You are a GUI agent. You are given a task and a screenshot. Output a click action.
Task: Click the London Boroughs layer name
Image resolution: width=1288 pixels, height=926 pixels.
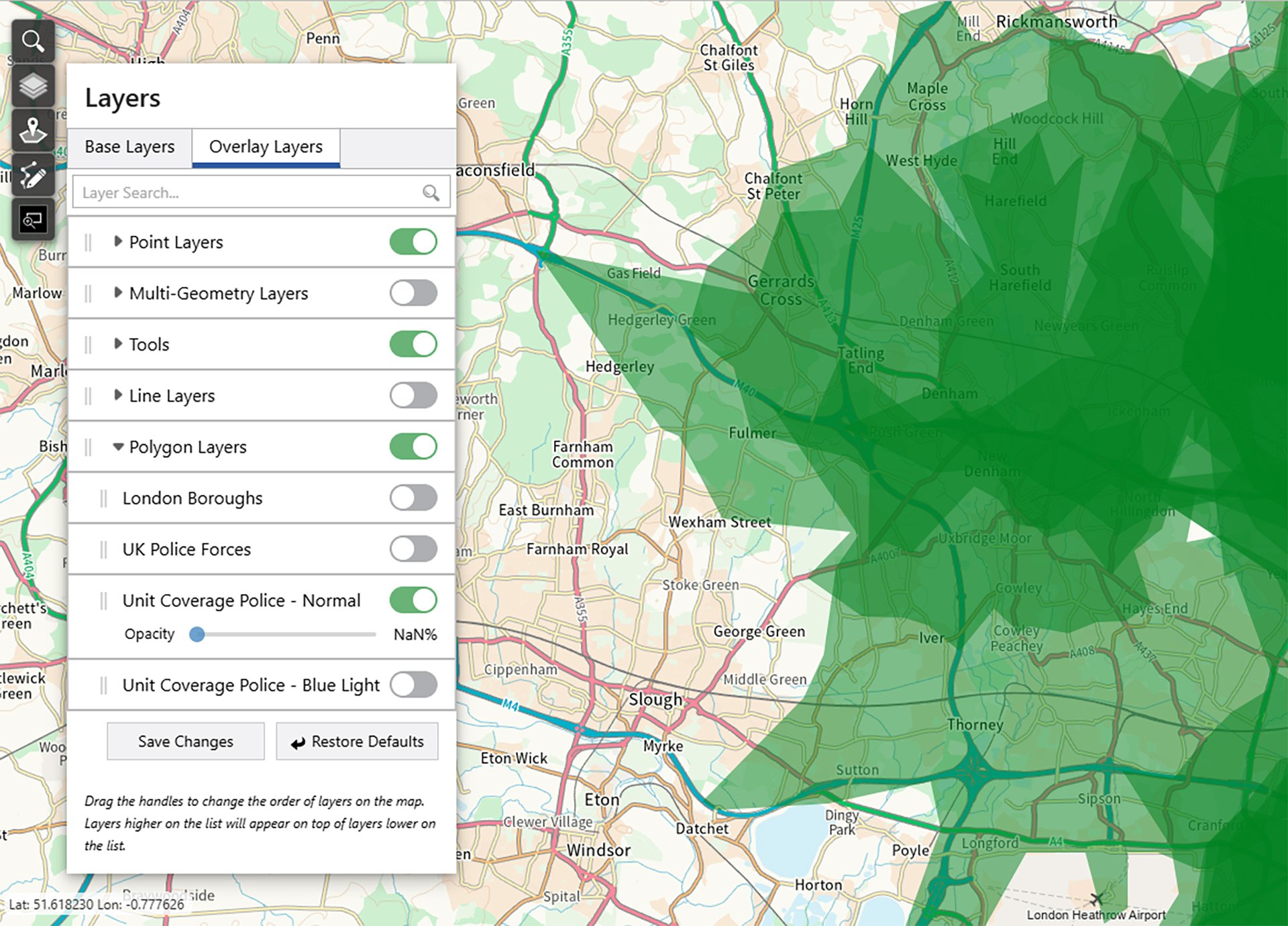tap(193, 498)
